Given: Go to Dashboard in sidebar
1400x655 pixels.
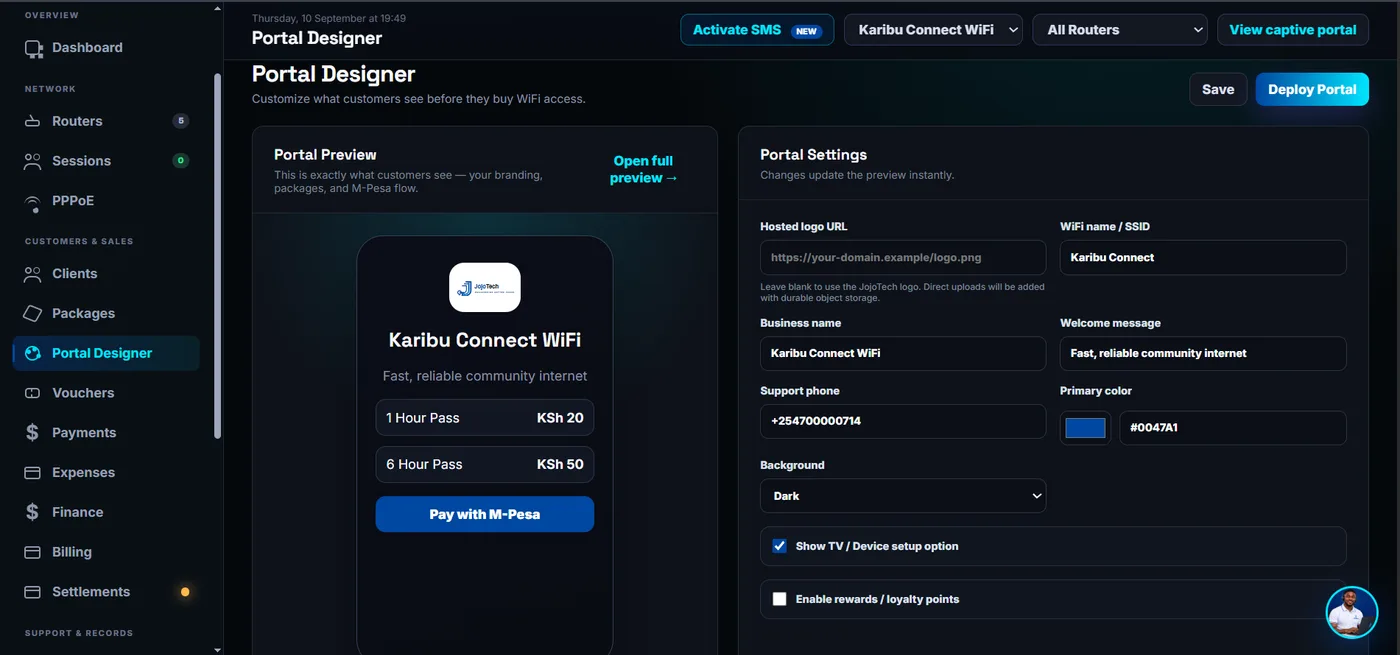Looking at the screenshot, I should (x=106, y=48).
